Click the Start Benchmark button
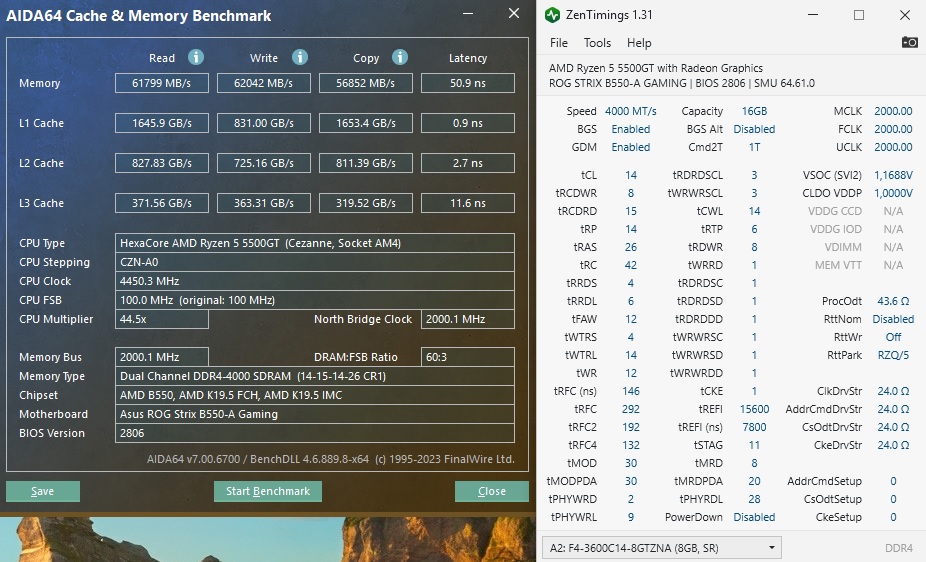Image resolution: width=926 pixels, height=562 pixels. [x=268, y=491]
